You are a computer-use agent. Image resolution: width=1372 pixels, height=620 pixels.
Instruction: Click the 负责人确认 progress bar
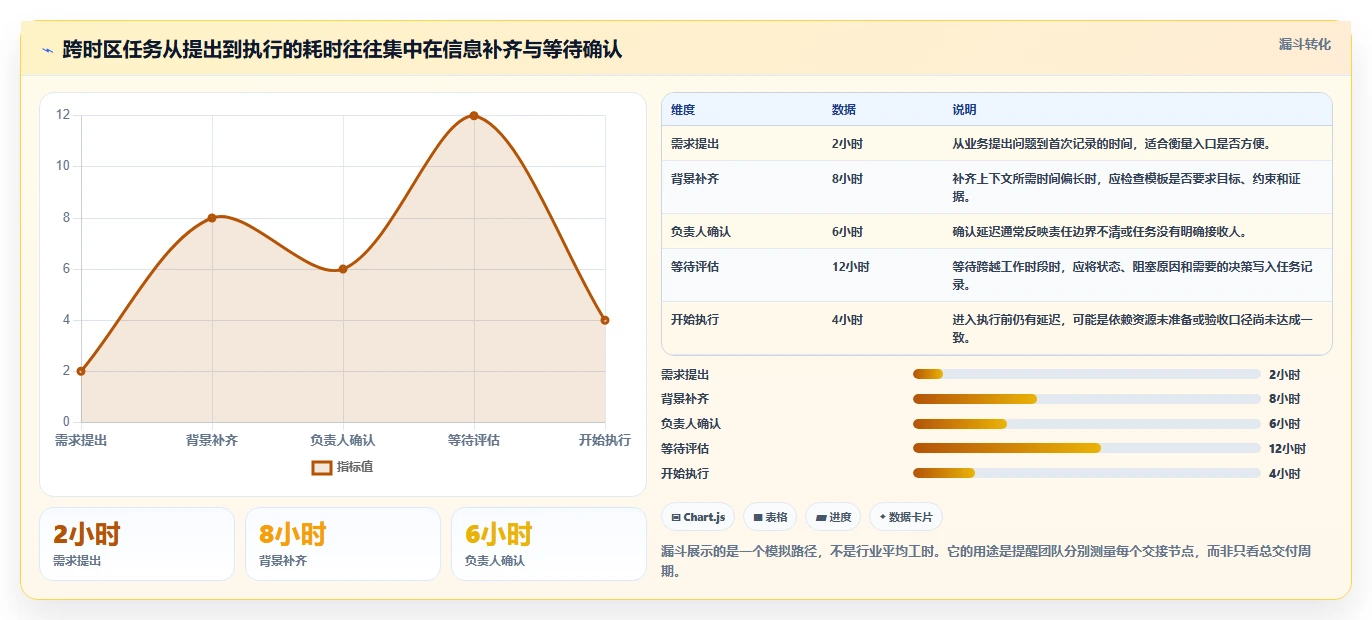(1086, 424)
